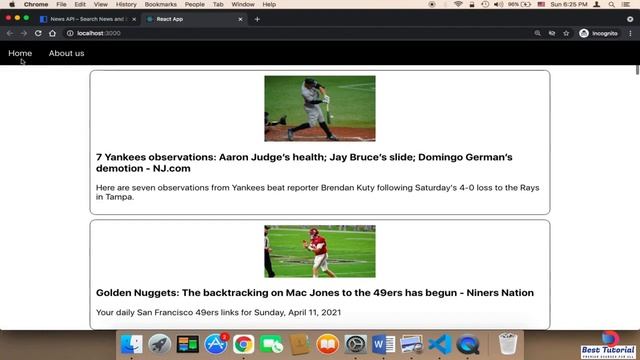
Task: Click the third-party cookies blocked eye icon
Action: (552, 33)
